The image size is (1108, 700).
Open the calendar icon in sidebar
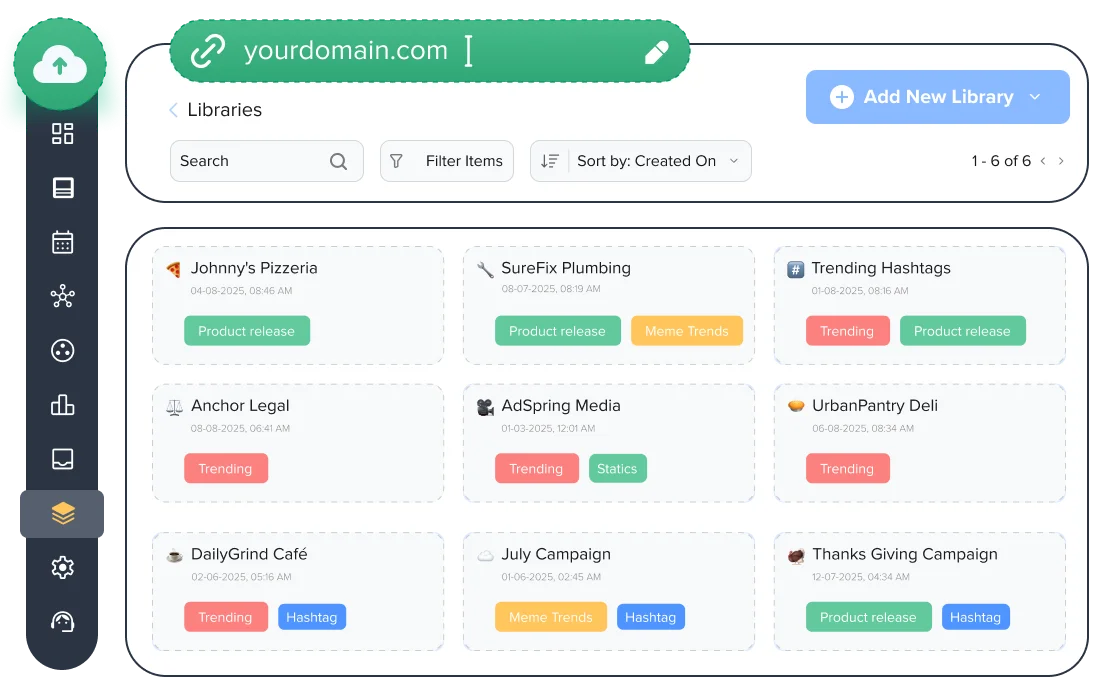click(x=62, y=242)
